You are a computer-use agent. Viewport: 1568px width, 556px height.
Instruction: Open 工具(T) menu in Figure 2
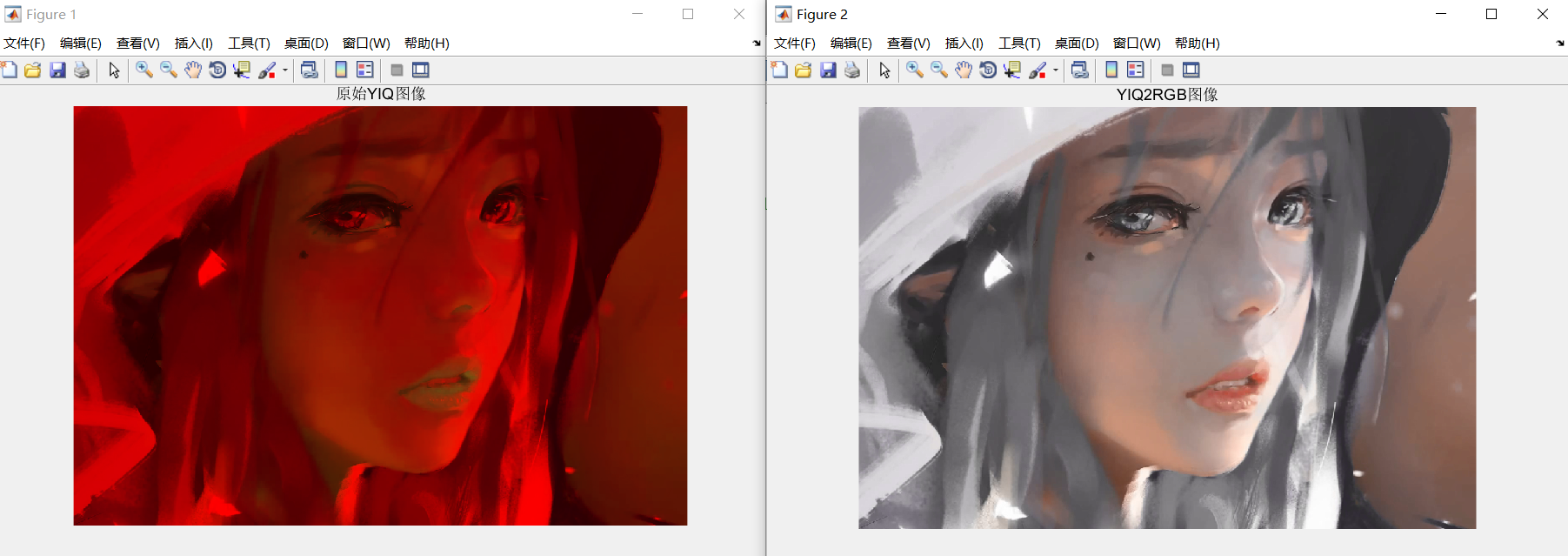(x=1019, y=44)
